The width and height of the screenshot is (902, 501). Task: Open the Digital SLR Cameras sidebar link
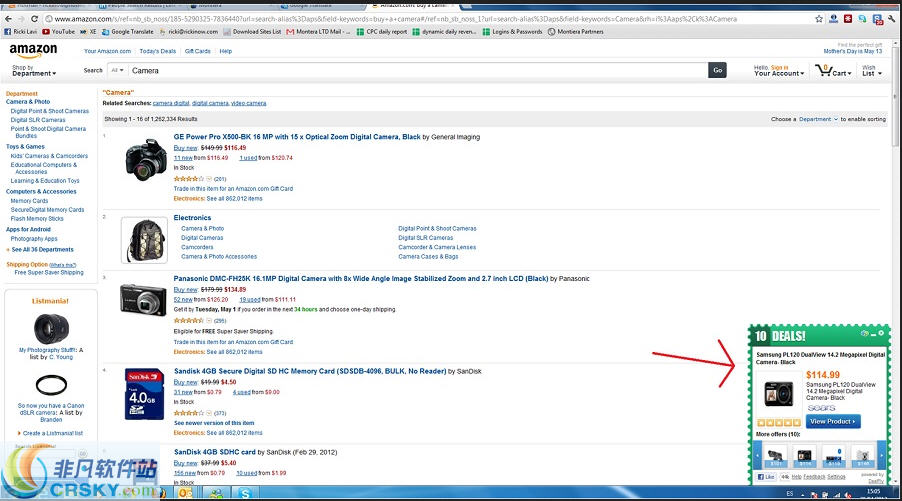click(x=38, y=120)
